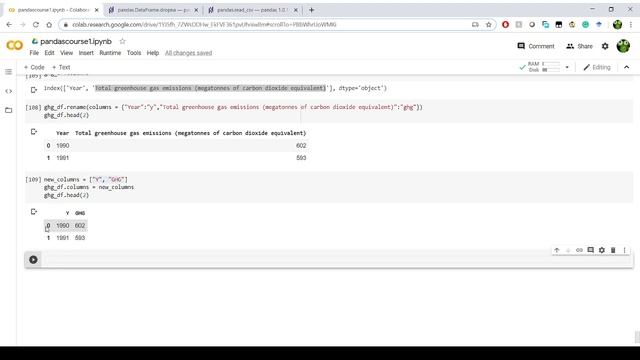The image size is (640, 360).
Task: Run the empty code cell
Action: (x=33, y=260)
